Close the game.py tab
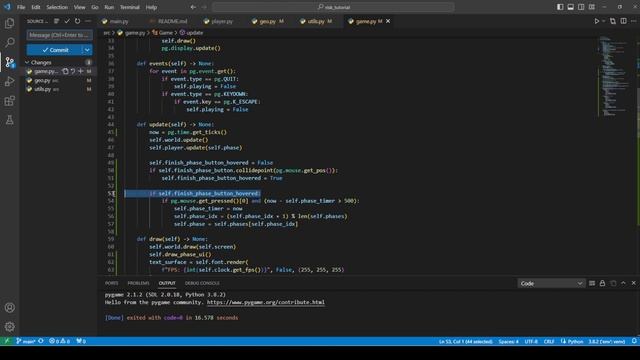640x360 pixels. (x=388, y=21)
